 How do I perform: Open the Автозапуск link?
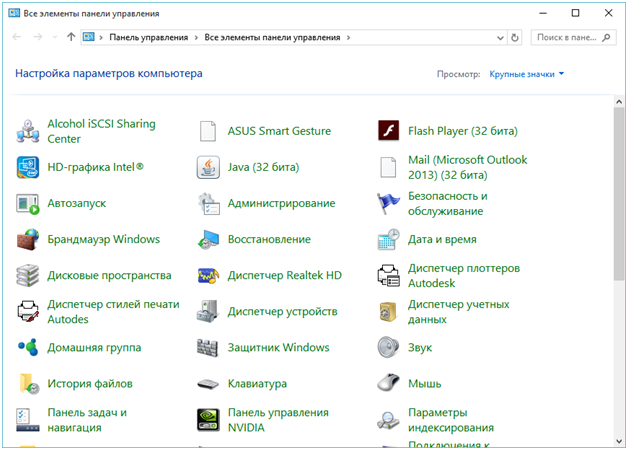(x=76, y=203)
